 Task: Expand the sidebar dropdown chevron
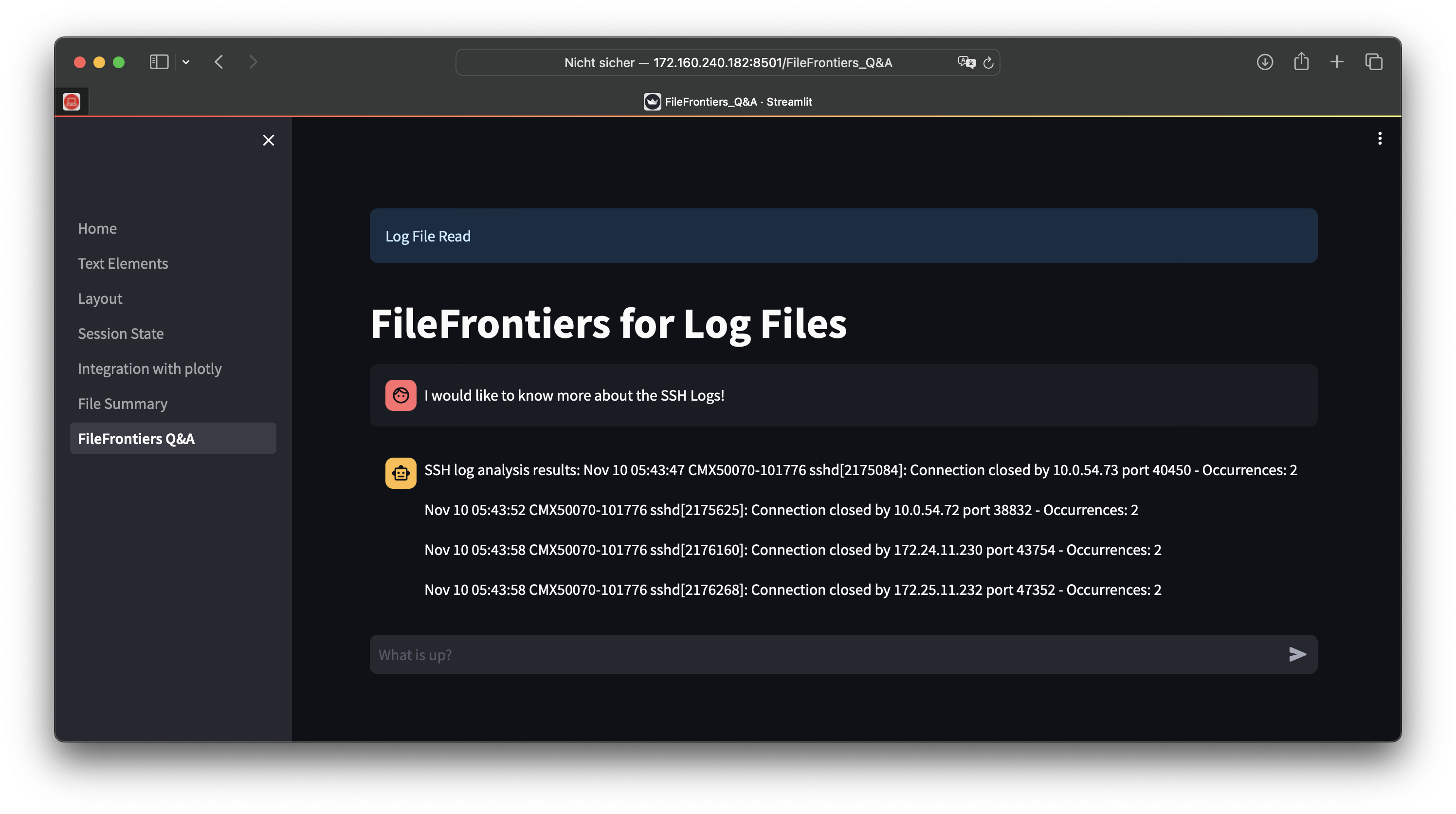click(x=186, y=62)
